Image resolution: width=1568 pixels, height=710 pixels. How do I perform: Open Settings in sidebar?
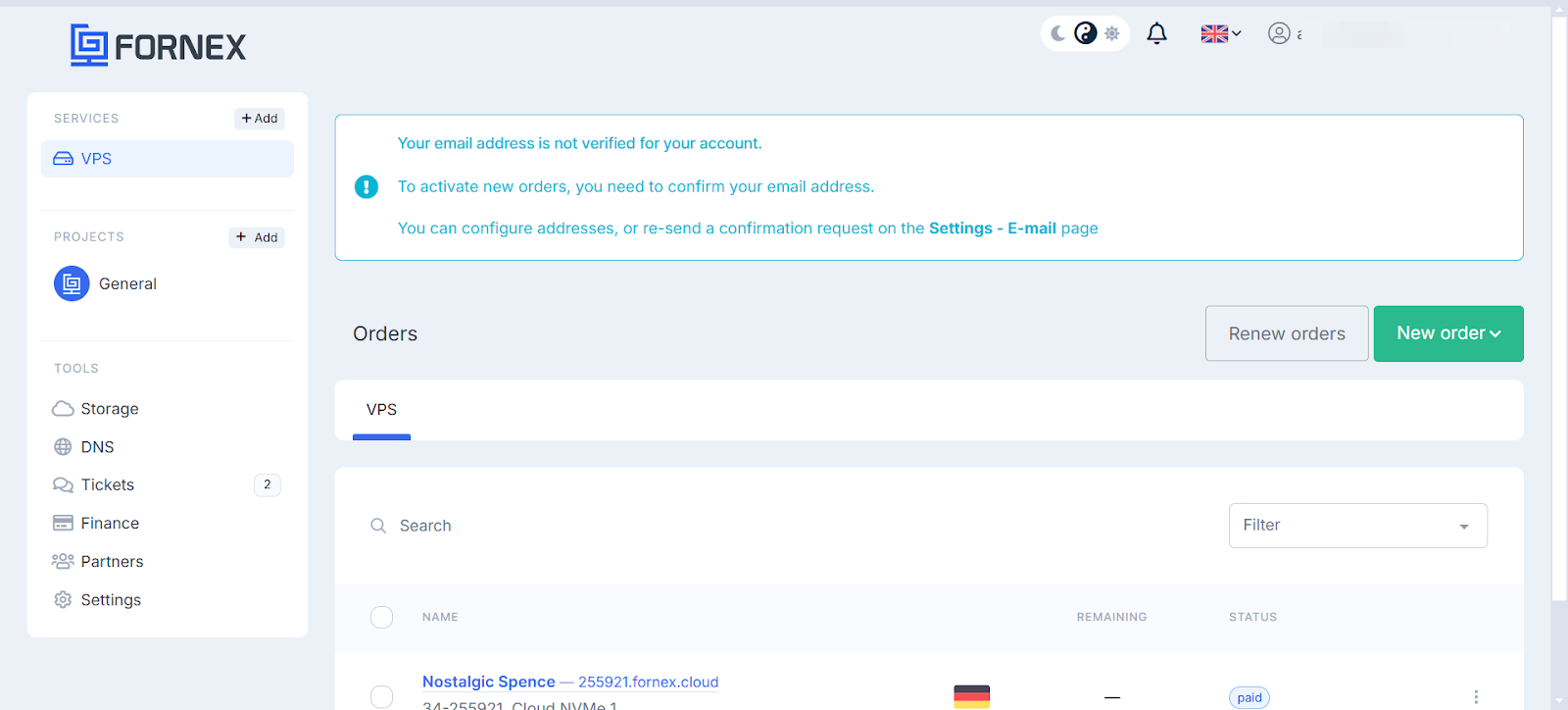coord(111,600)
